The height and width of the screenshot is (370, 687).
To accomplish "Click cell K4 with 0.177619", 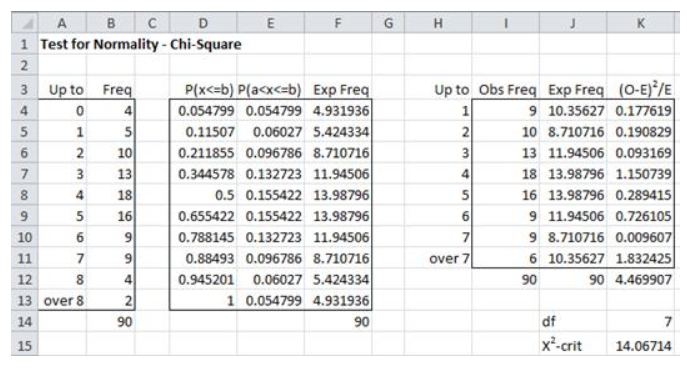I will [640, 110].
